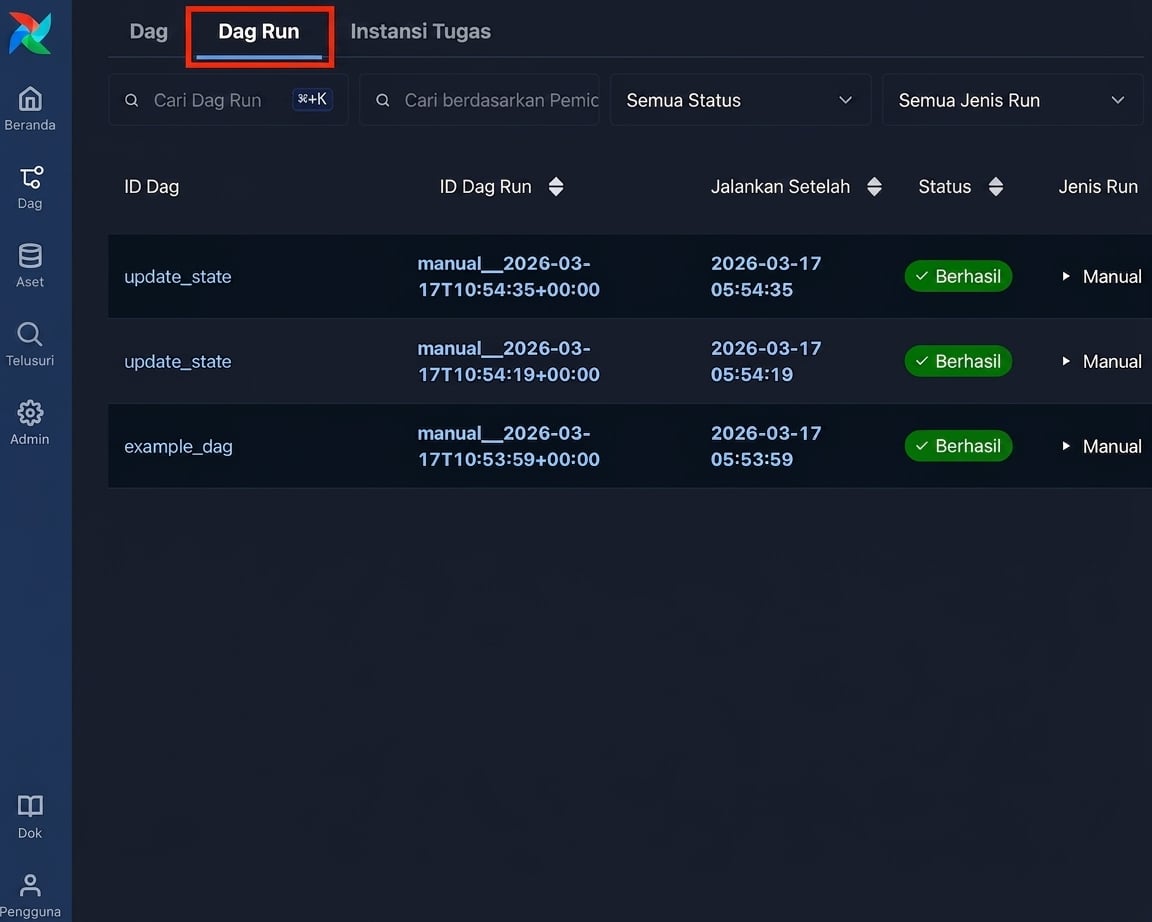Viewport: 1152px width, 922px height.
Task: Open the Admin gear menu
Action: tap(30, 423)
